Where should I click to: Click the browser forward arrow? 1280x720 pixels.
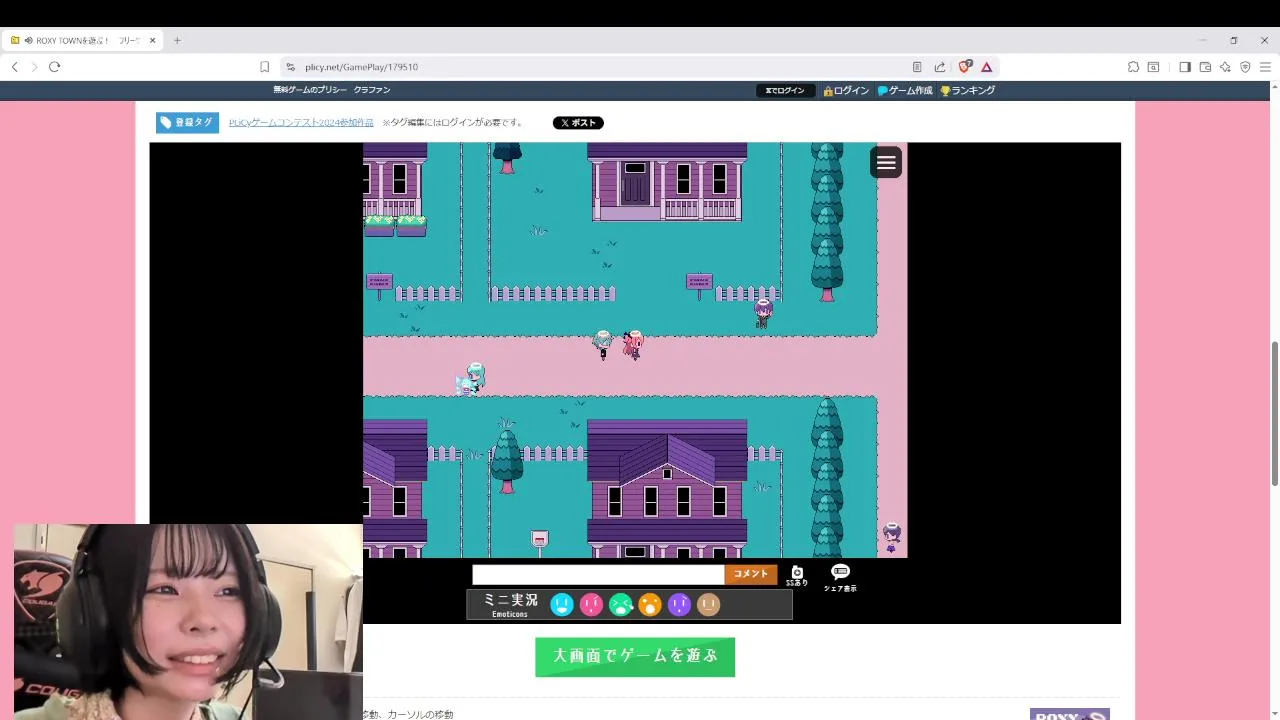tap(34, 67)
